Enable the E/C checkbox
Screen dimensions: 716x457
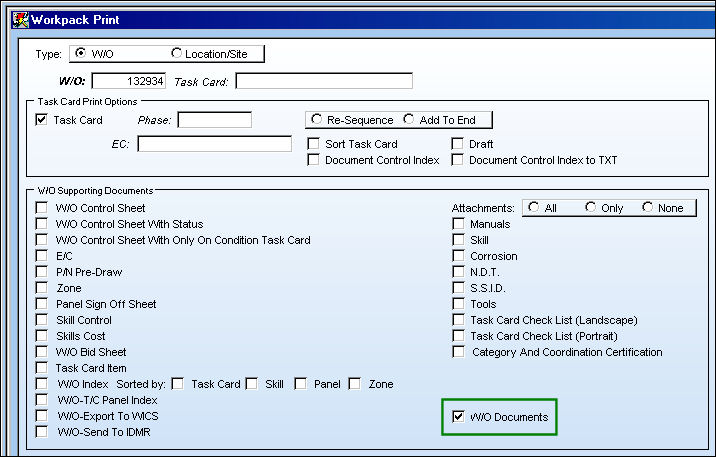[x=42, y=256]
